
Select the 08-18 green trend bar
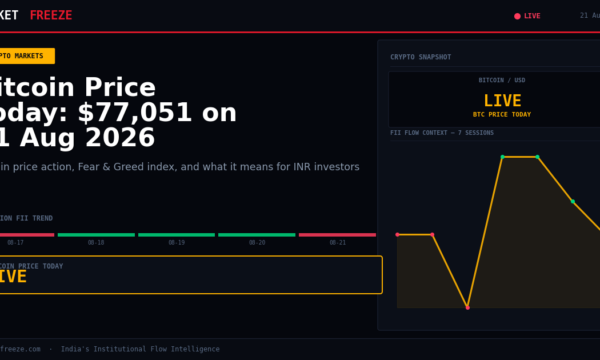pyautogui.click(x=96, y=235)
